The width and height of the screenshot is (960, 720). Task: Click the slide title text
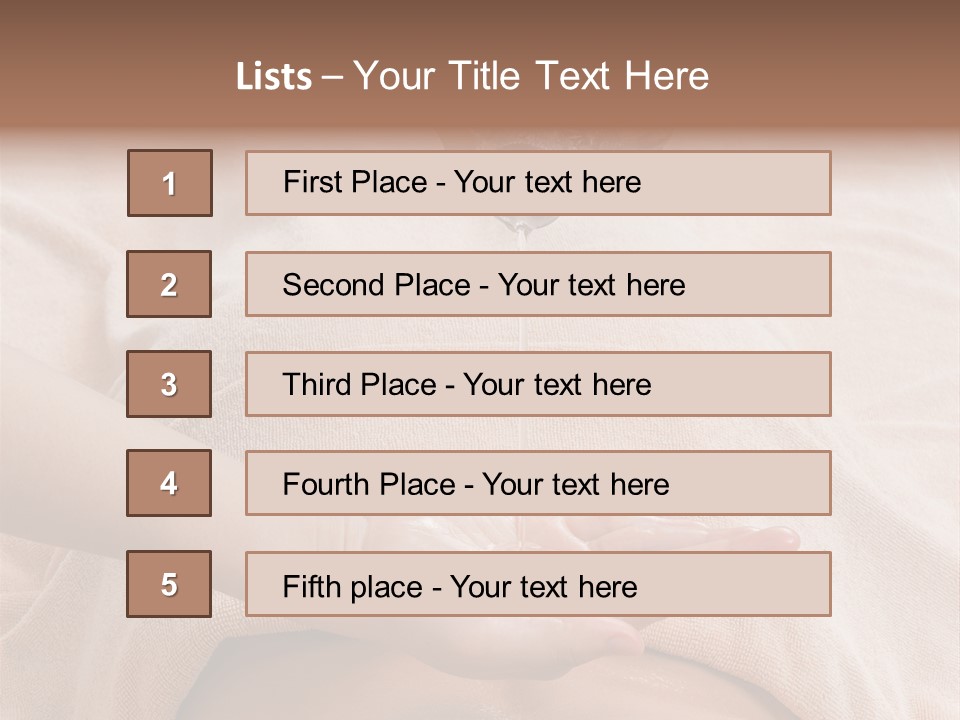pos(472,76)
